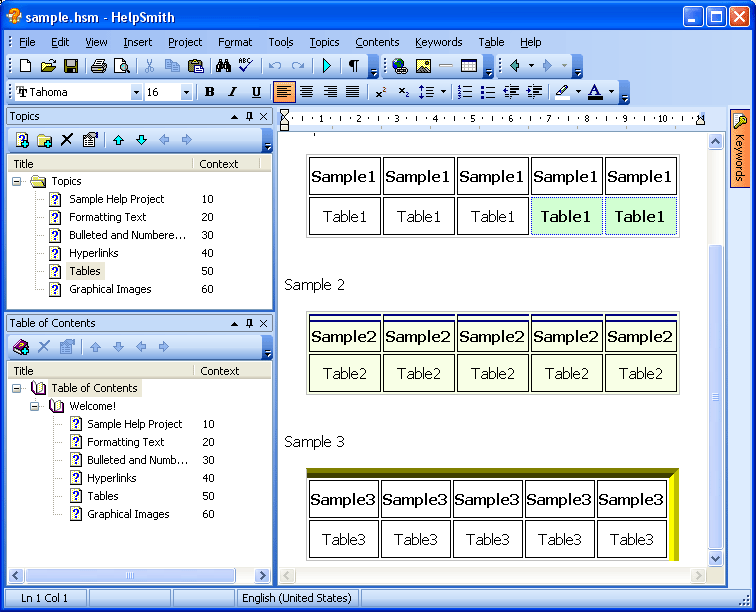Click the green Back navigation arrow
The width and height of the screenshot is (756, 612).
point(514,66)
